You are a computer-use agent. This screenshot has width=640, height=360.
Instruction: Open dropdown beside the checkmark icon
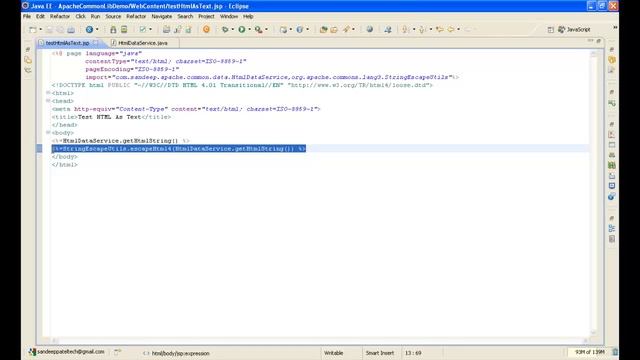pyautogui.click(x=151, y=29)
